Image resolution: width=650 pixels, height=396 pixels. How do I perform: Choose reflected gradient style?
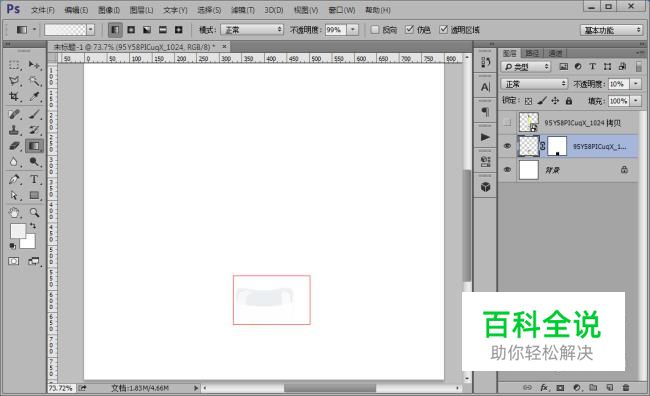click(162, 30)
